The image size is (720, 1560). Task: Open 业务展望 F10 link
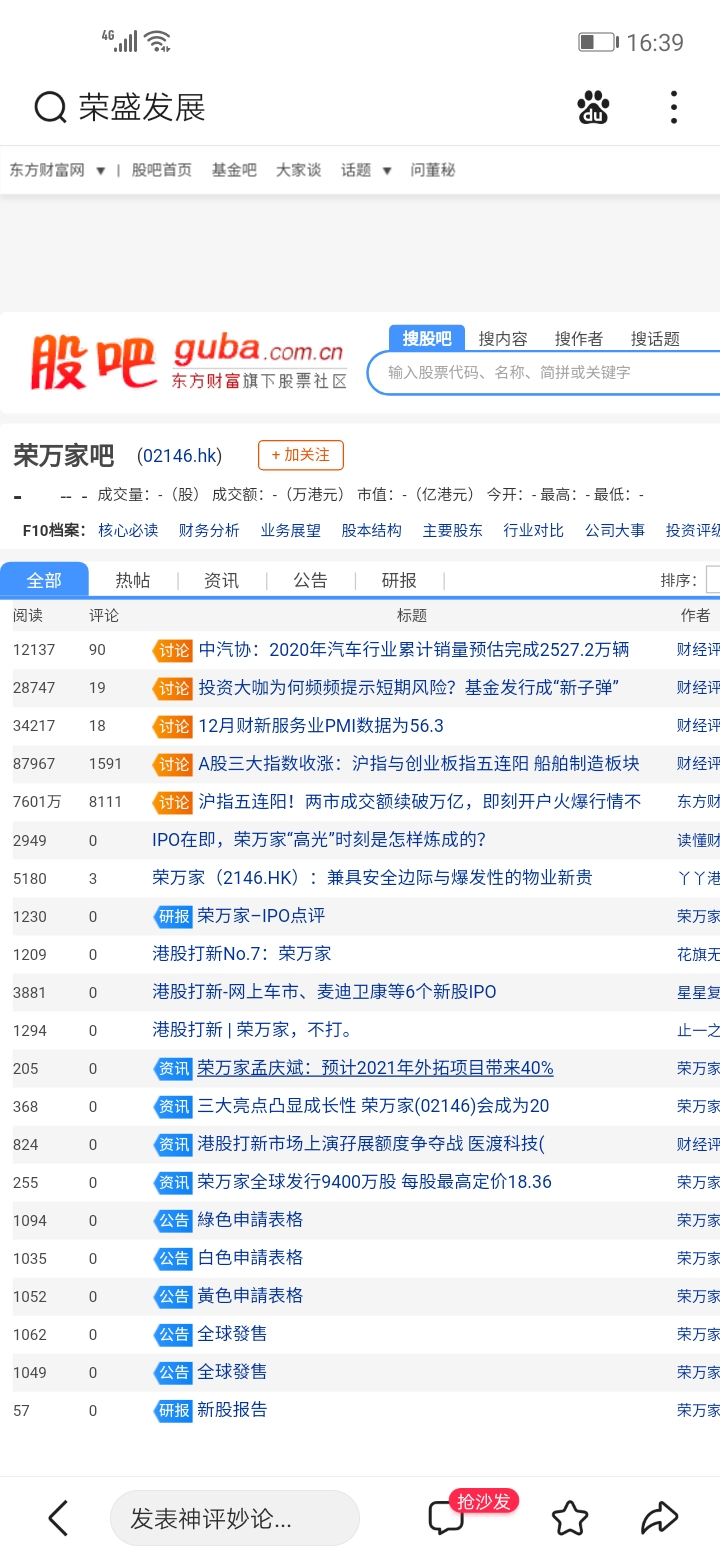[290, 531]
